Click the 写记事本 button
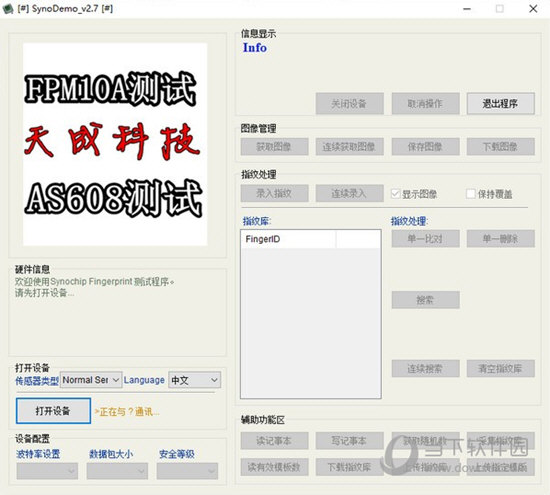Screen dimensions: 550x495 point(349,441)
